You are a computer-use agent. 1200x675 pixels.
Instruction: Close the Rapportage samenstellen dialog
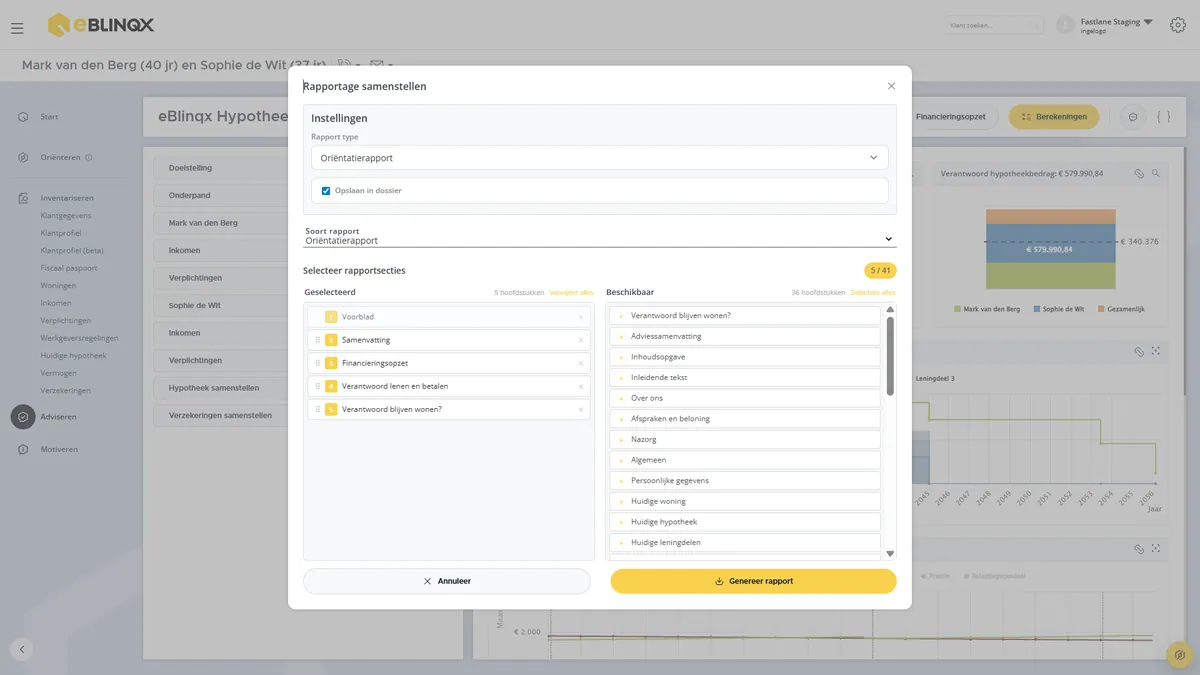(x=891, y=86)
